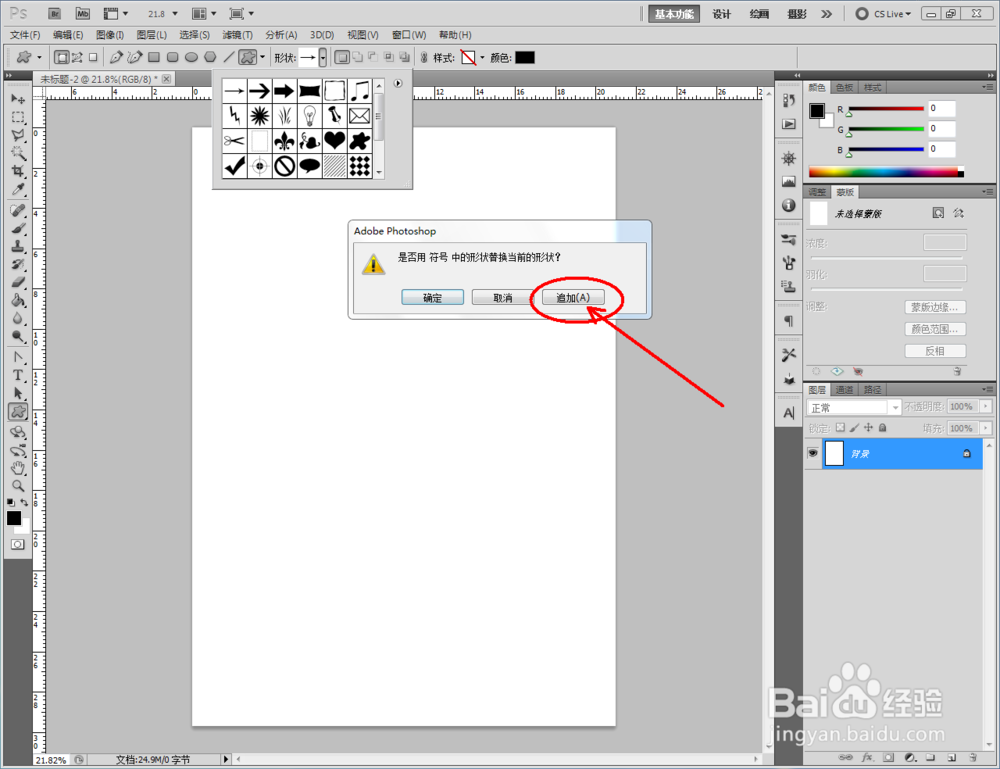Image resolution: width=1000 pixels, height=769 pixels.
Task: Pick the heart shape in shape picker
Action: pyautogui.click(x=335, y=140)
